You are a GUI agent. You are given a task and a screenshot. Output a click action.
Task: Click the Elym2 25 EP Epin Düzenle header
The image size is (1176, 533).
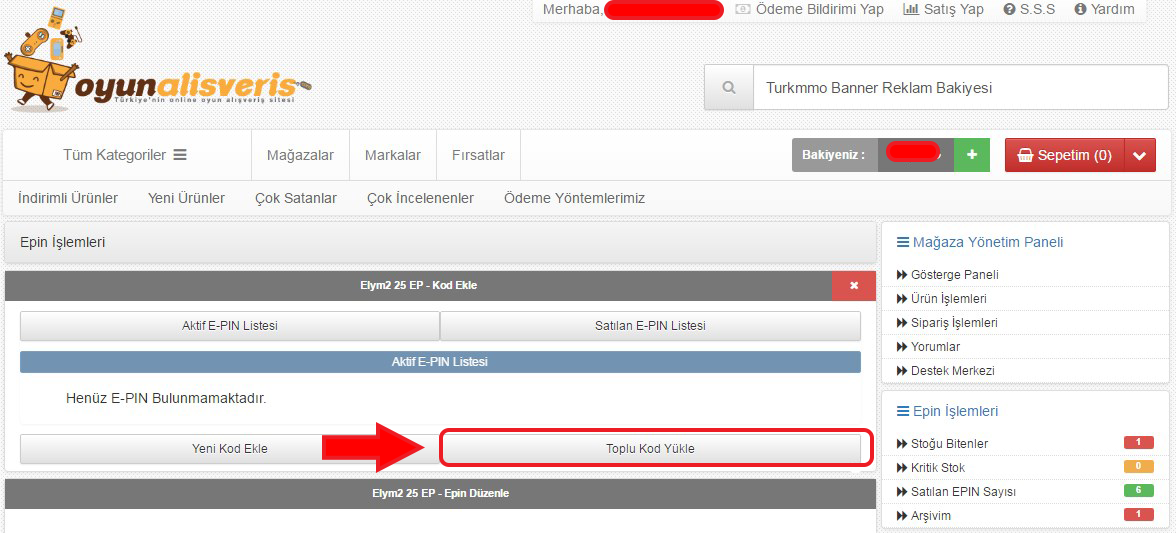point(440,493)
